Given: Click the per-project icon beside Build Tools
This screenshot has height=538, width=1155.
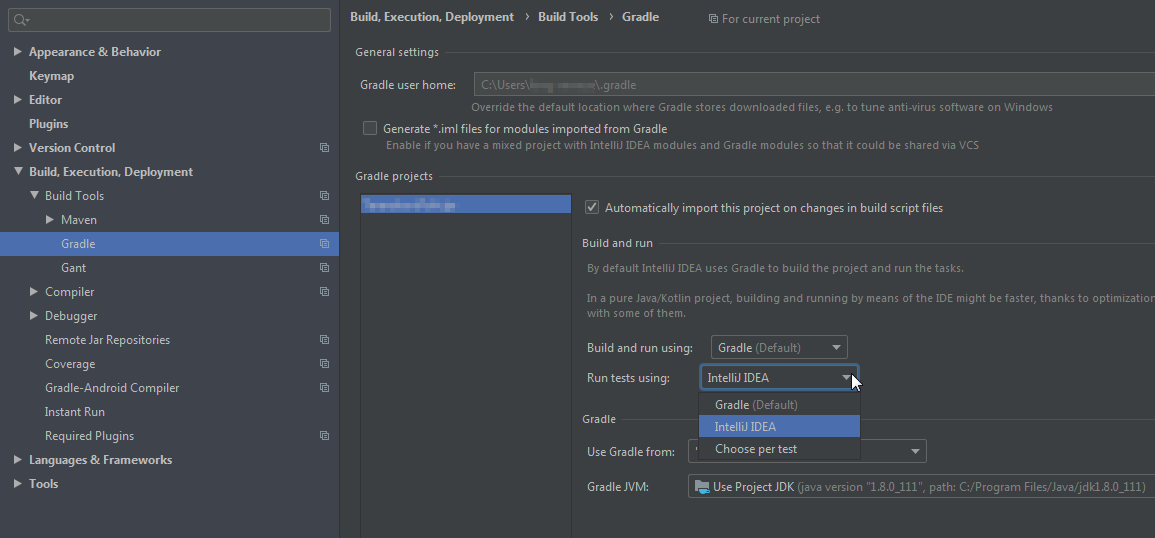Looking at the screenshot, I should pyautogui.click(x=324, y=196).
